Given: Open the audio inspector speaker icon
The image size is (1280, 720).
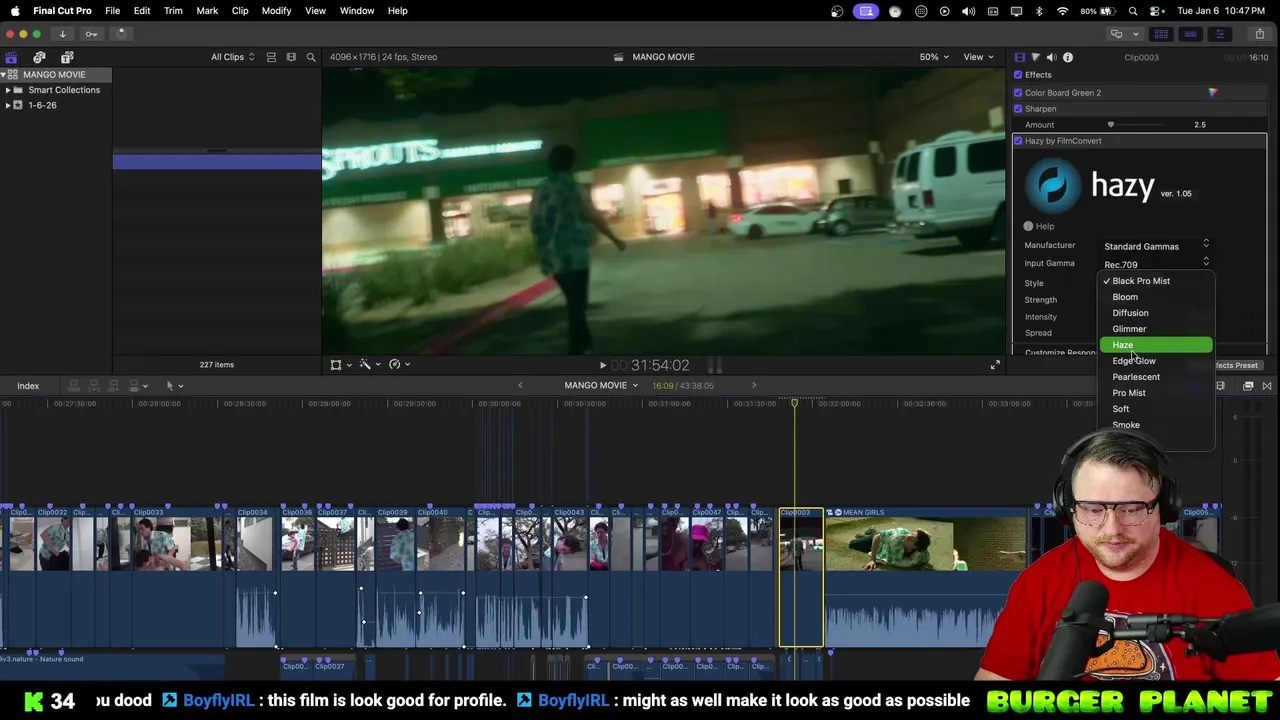Looking at the screenshot, I should [x=1051, y=57].
